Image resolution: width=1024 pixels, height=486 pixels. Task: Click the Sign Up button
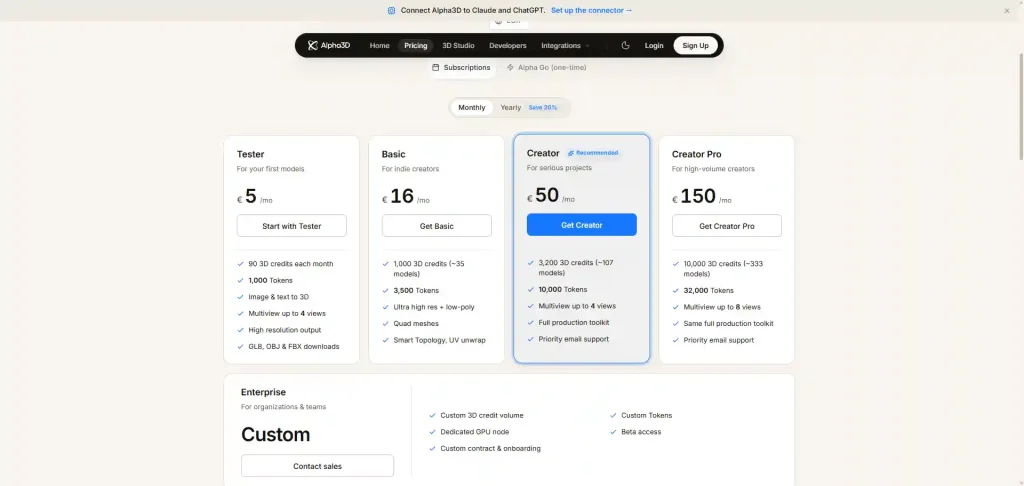696,46
